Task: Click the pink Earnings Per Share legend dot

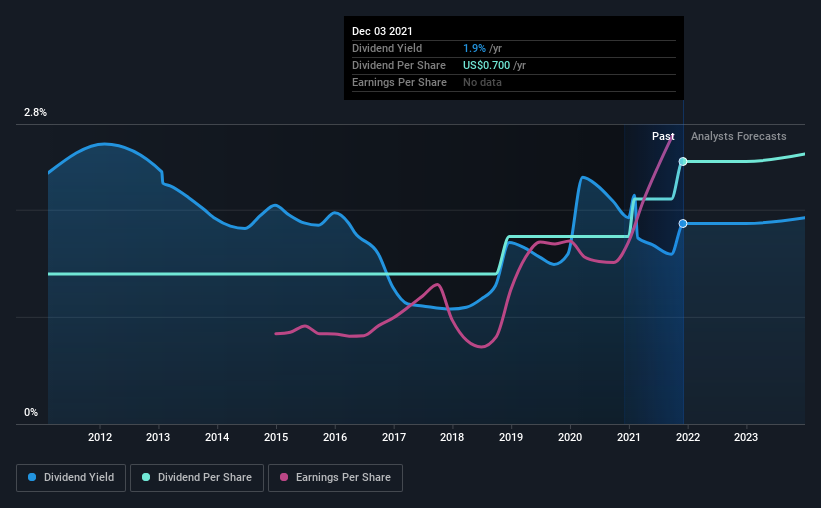Action: (284, 477)
